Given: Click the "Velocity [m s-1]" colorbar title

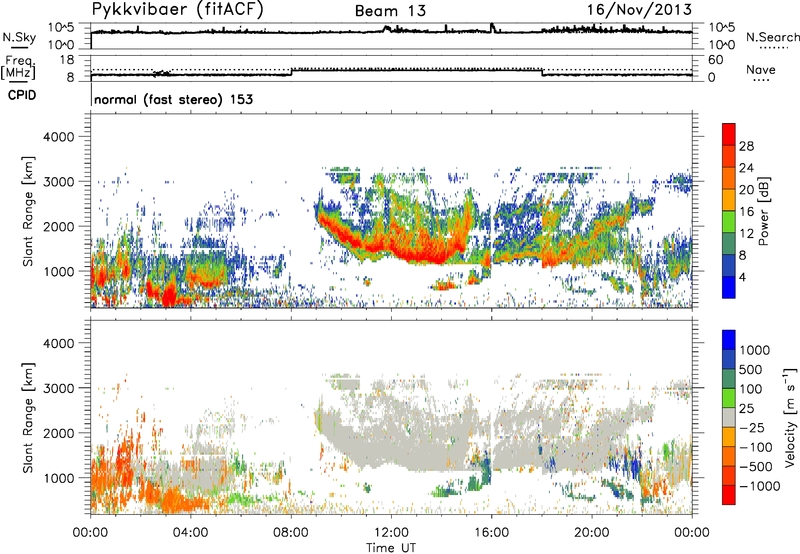Looking at the screenshot, I should tap(790, 418).
